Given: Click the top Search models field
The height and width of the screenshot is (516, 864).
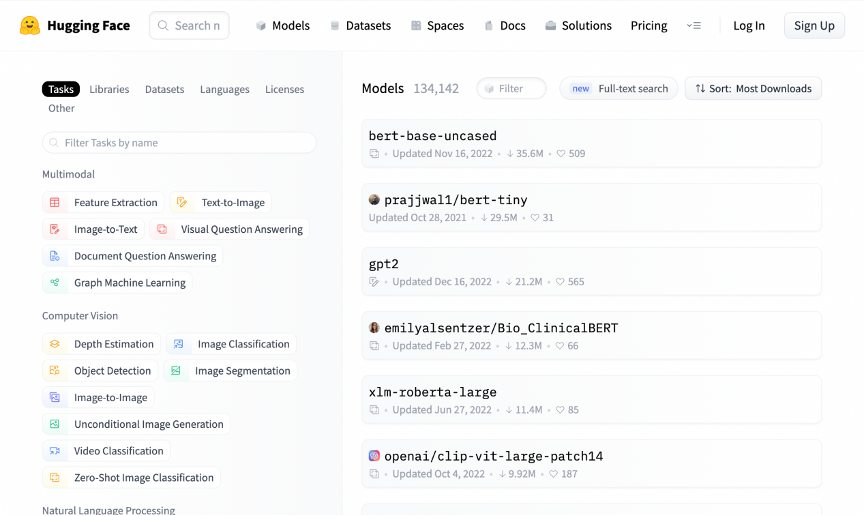Looking at the screenshot, I should point(189,25).
